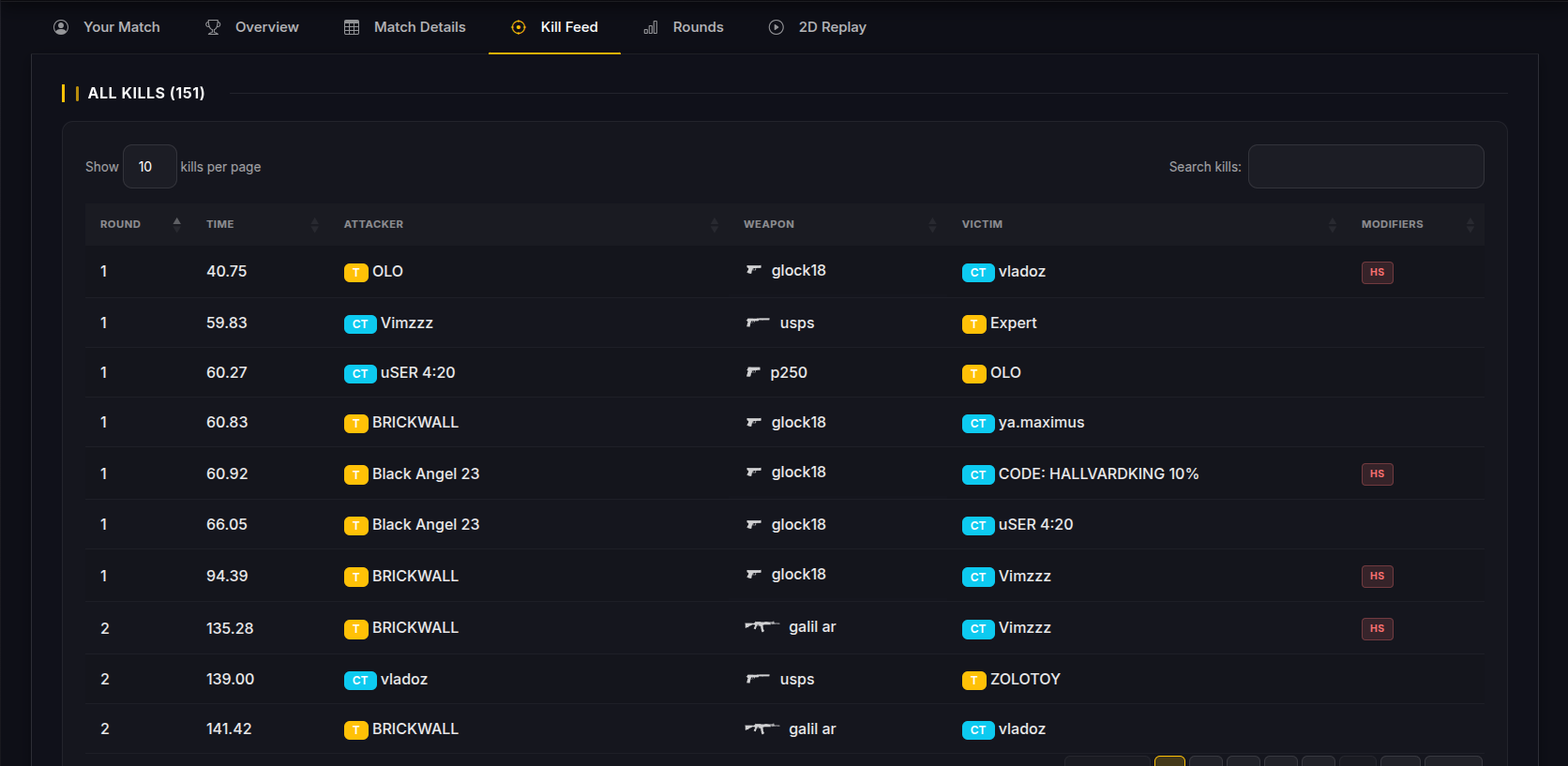Click CT badge beside attacker Vimzzz

(x=360, y=323)
